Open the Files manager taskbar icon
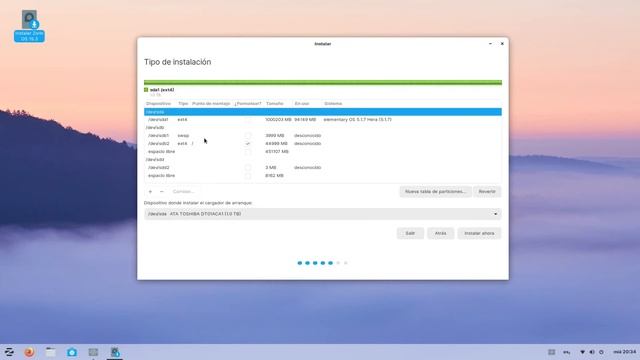This screenshot has height=360, width=640. click(x=51, y=352)
